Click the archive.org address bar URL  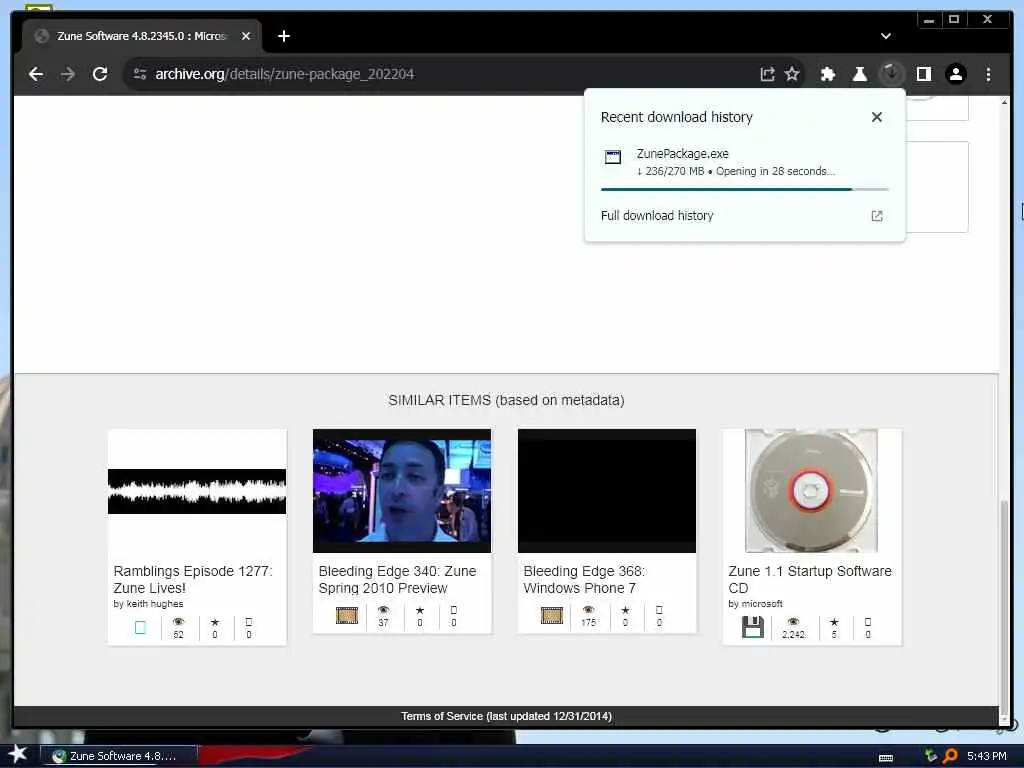[285, 74]
